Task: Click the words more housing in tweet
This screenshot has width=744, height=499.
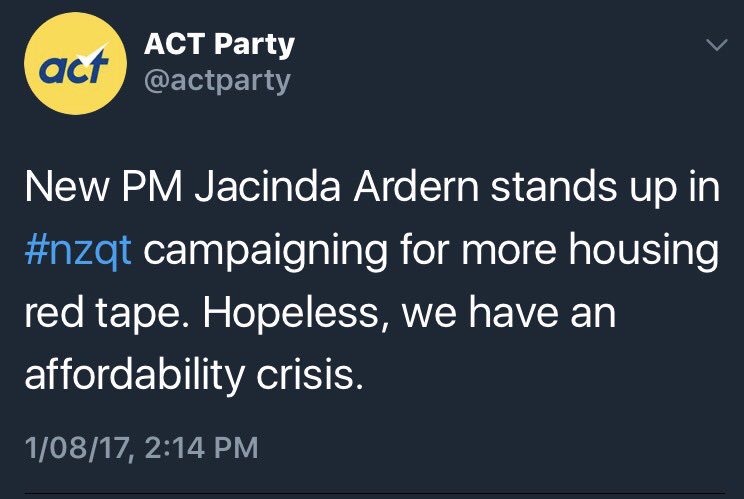Action: click(590, 250)
